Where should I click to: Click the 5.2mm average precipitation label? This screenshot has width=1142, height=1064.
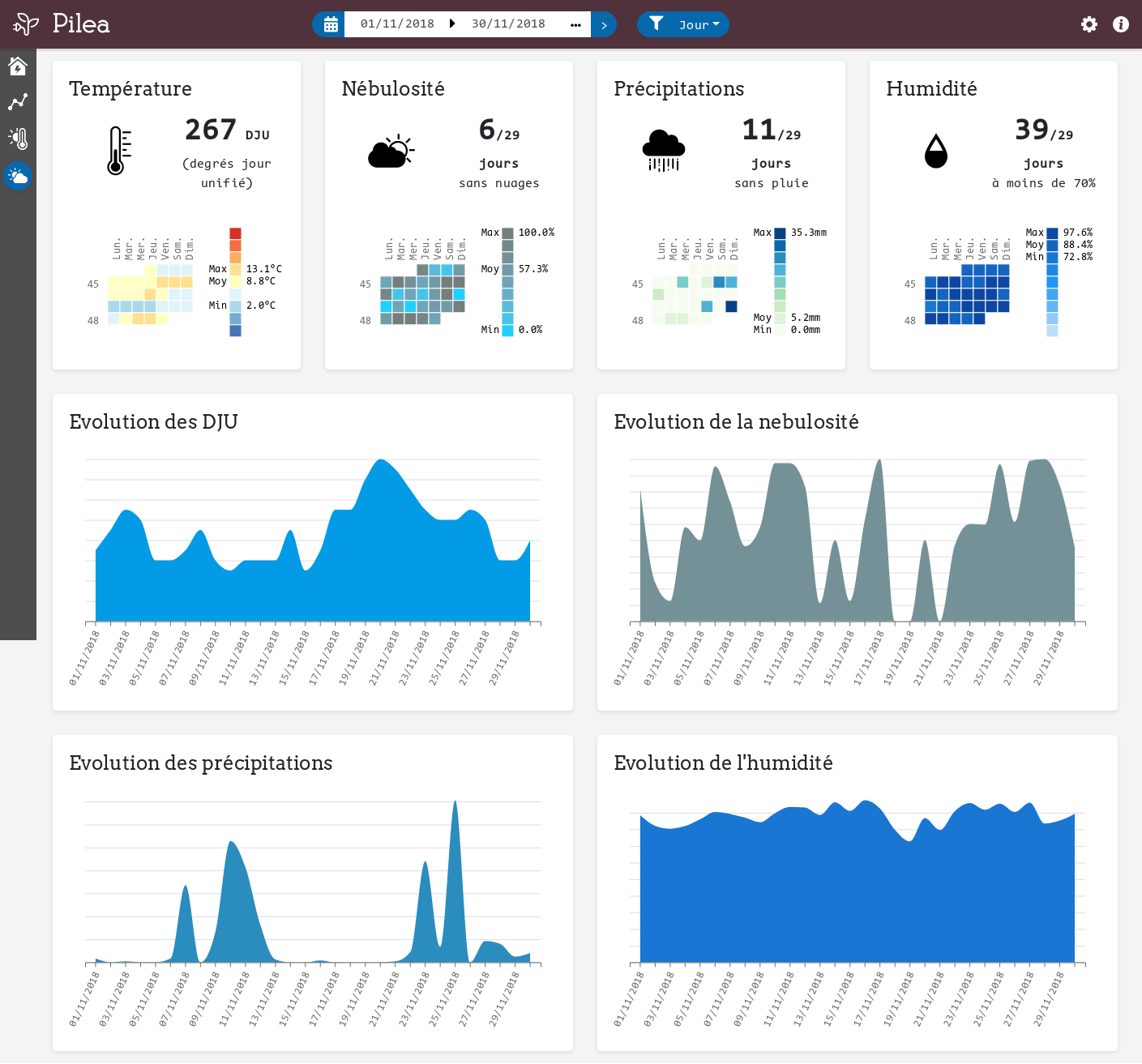tap(806, 318)
